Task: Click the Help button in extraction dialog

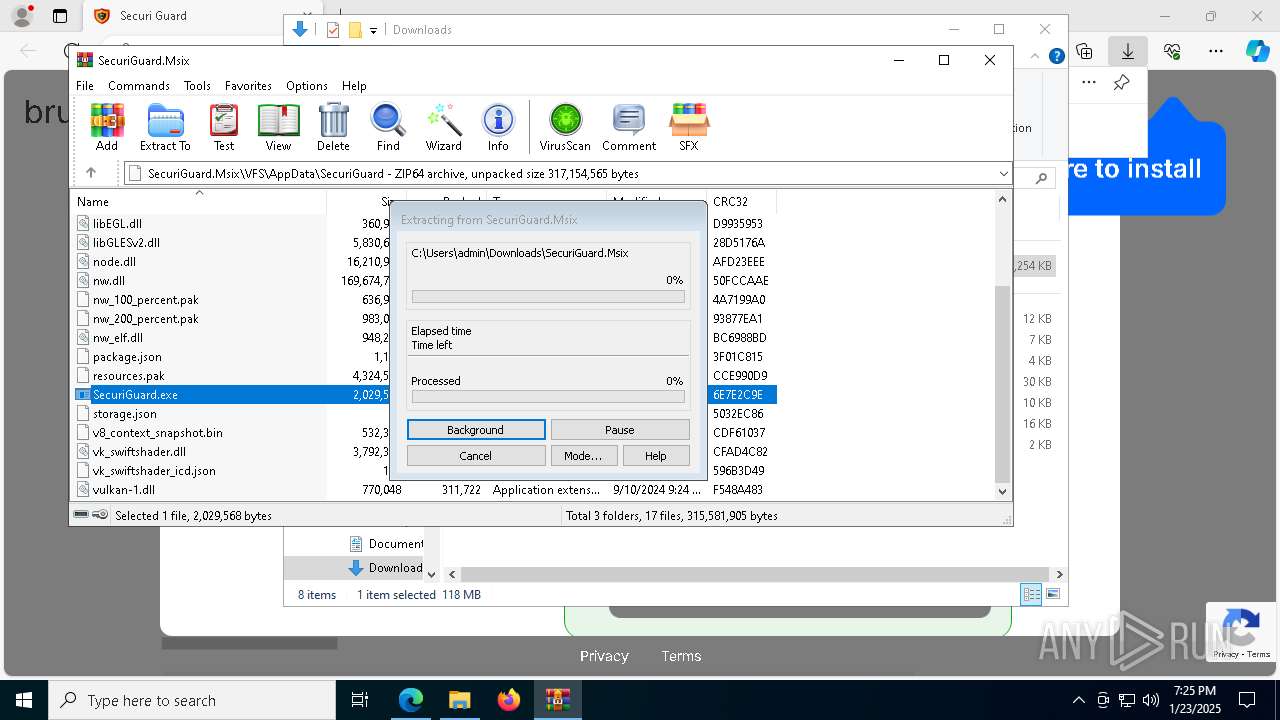Action: tap(656, 456)
